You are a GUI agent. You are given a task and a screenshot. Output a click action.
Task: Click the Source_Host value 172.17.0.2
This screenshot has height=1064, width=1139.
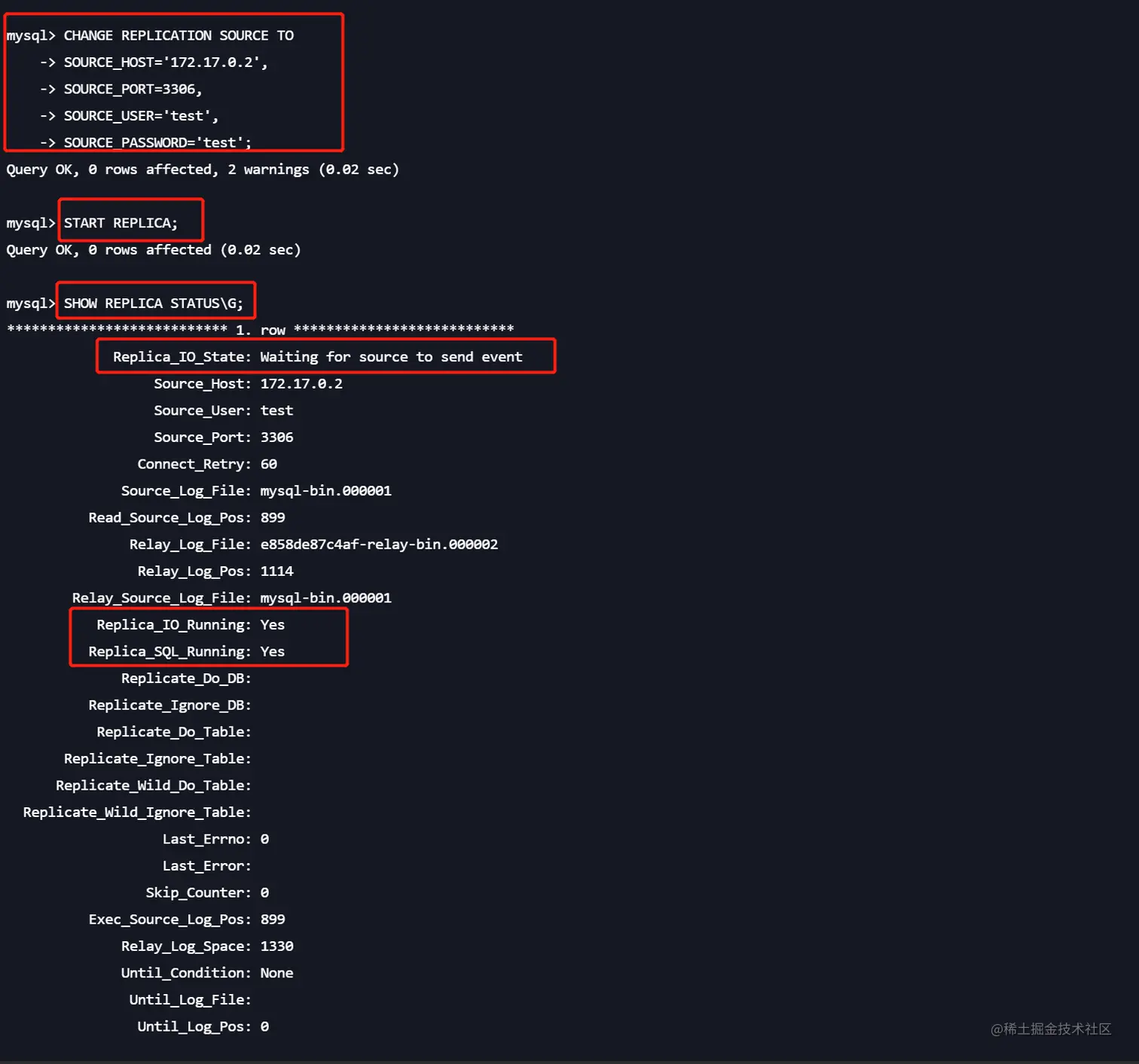301,384
